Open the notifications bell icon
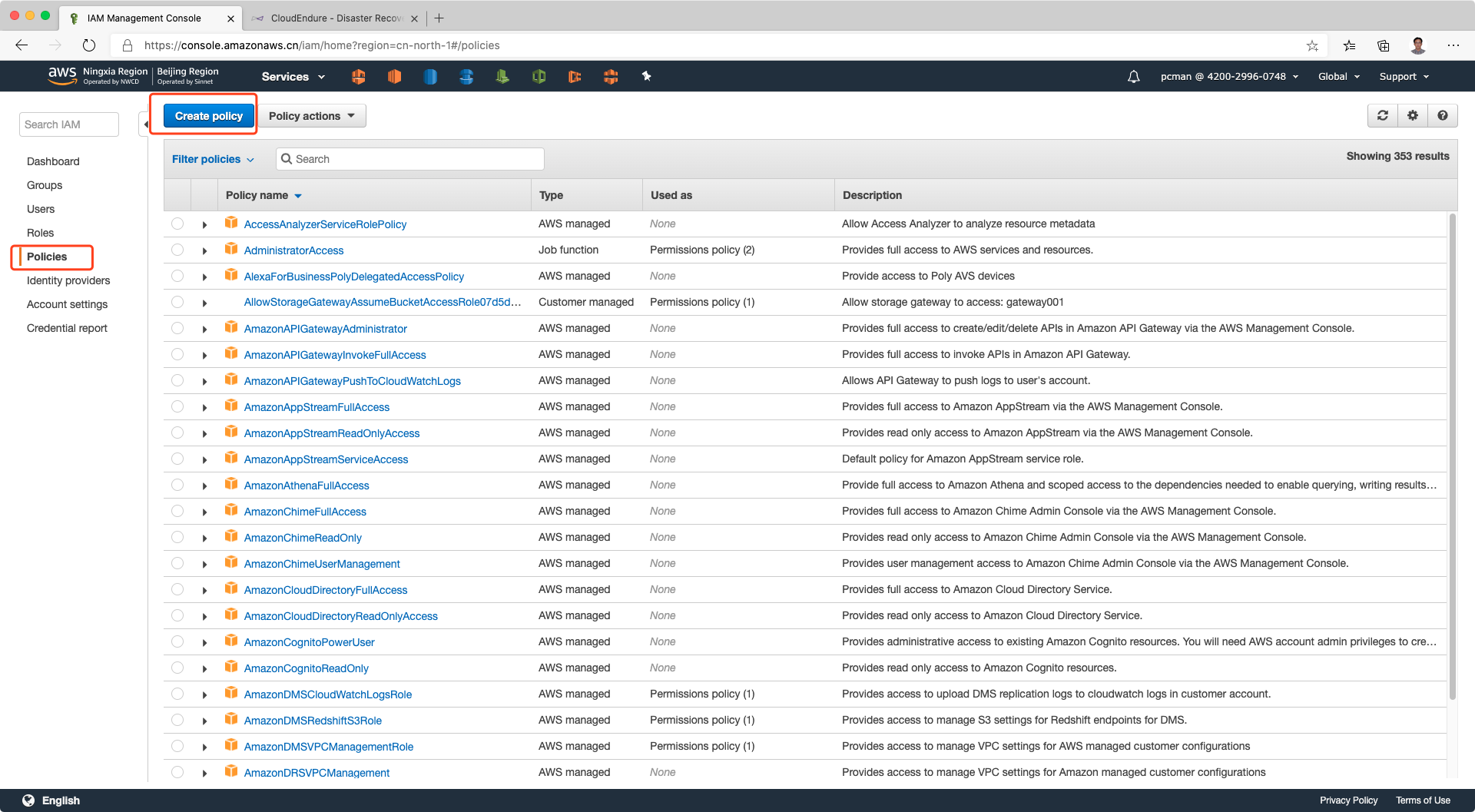Image resolution: width=1475 pixels, height=812 pixels. [1133, 77]
